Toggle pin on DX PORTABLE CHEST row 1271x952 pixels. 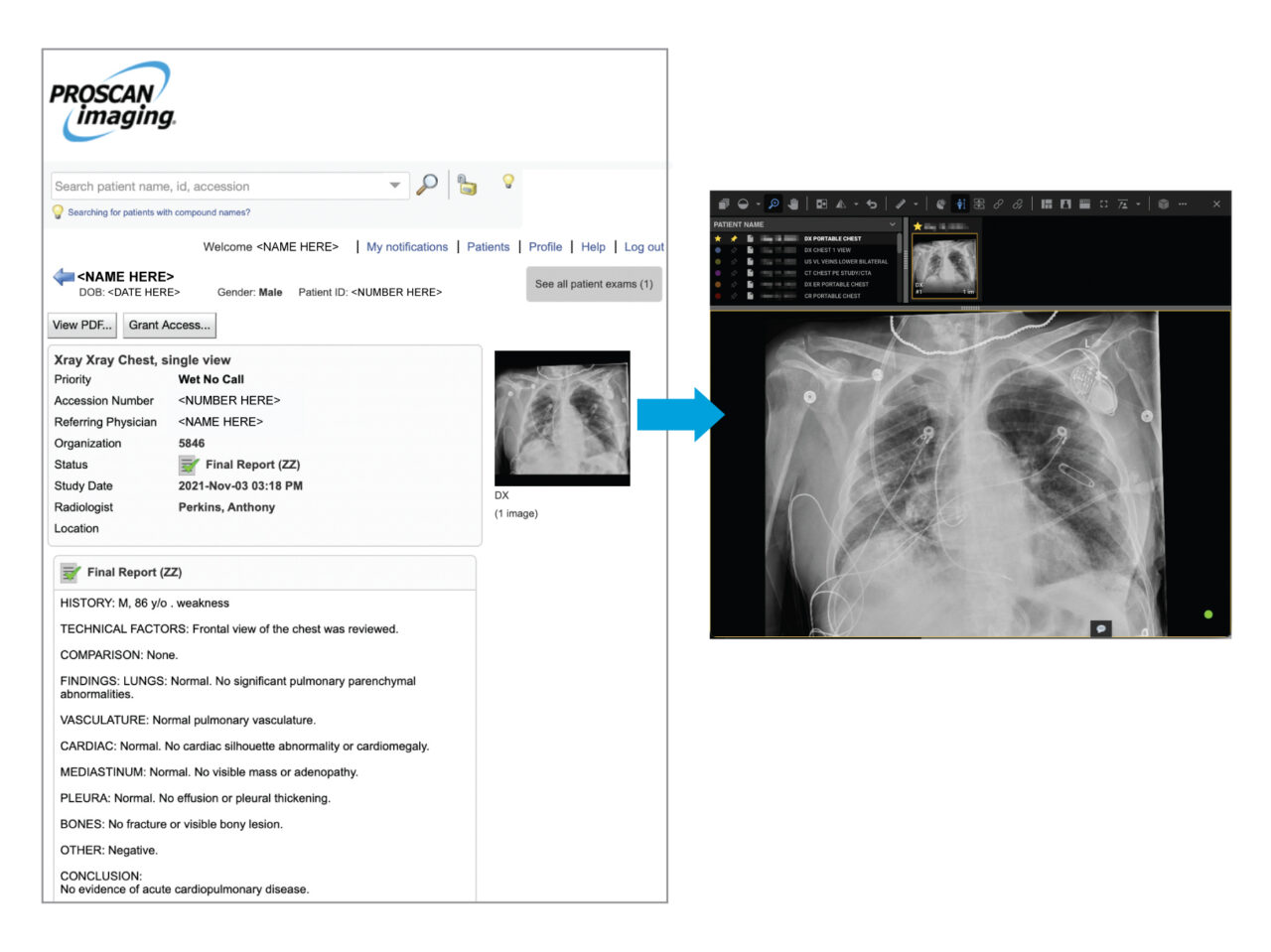734,238
